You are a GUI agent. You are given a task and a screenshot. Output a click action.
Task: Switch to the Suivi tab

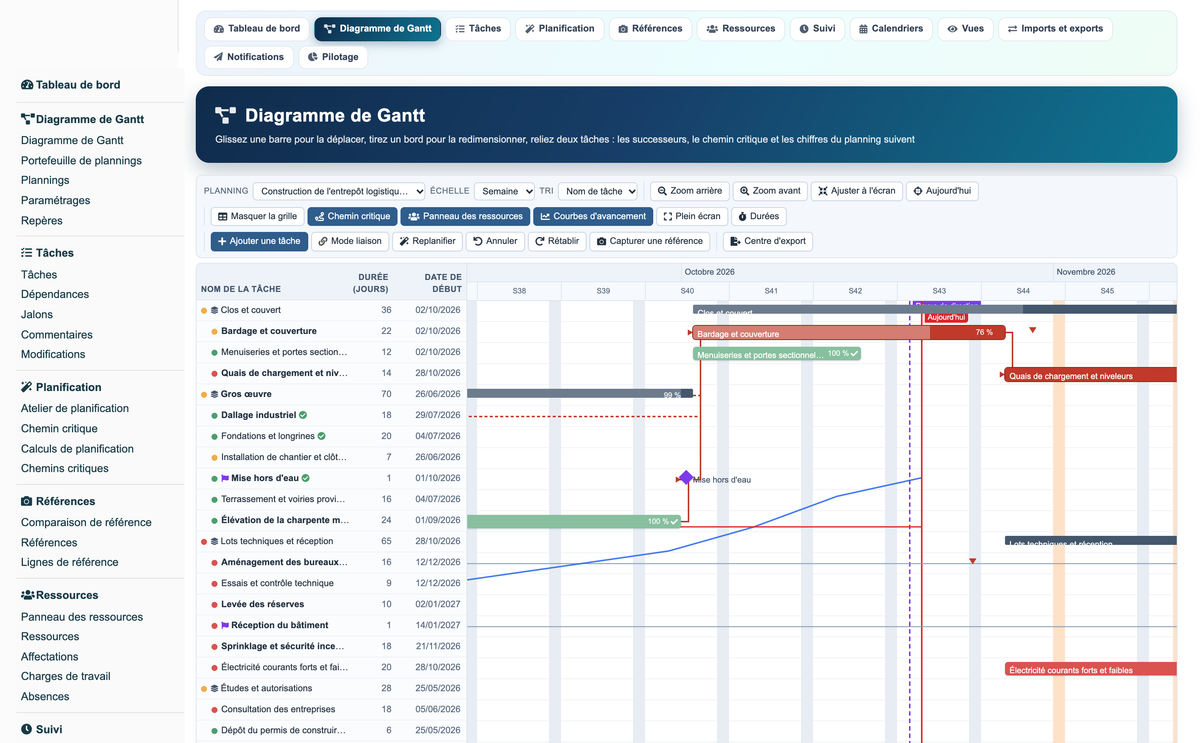[817, 29]
